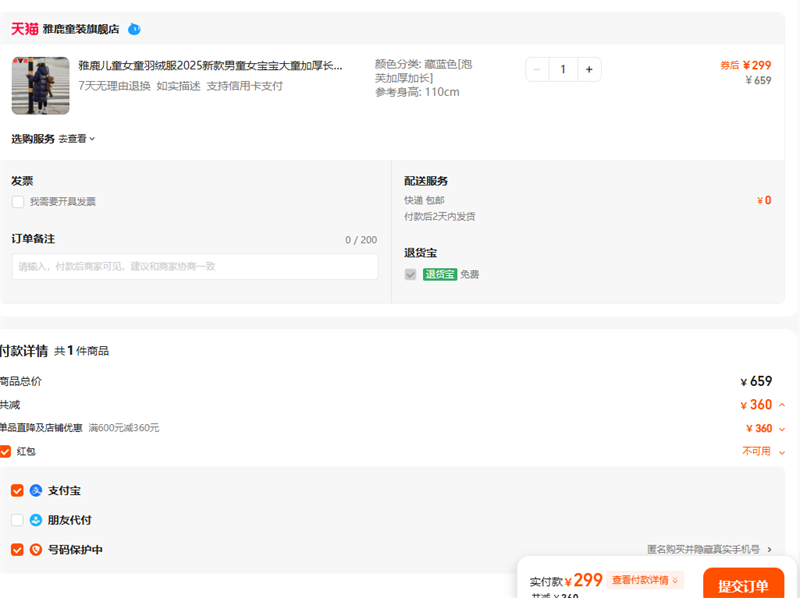Click the 订单备注 note input field
This screenshot has height=598, width=800.
[195, 267]
